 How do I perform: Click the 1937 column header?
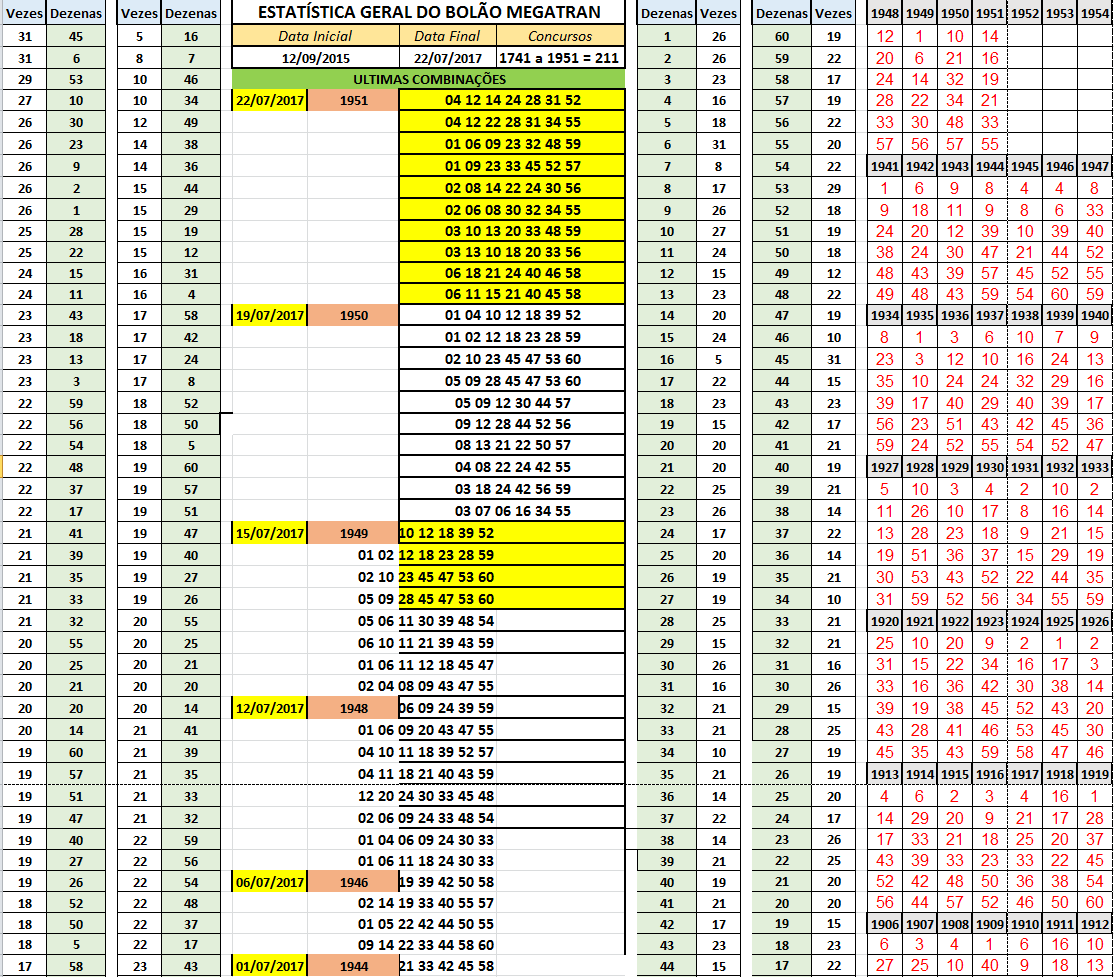[x=990, y=315]
